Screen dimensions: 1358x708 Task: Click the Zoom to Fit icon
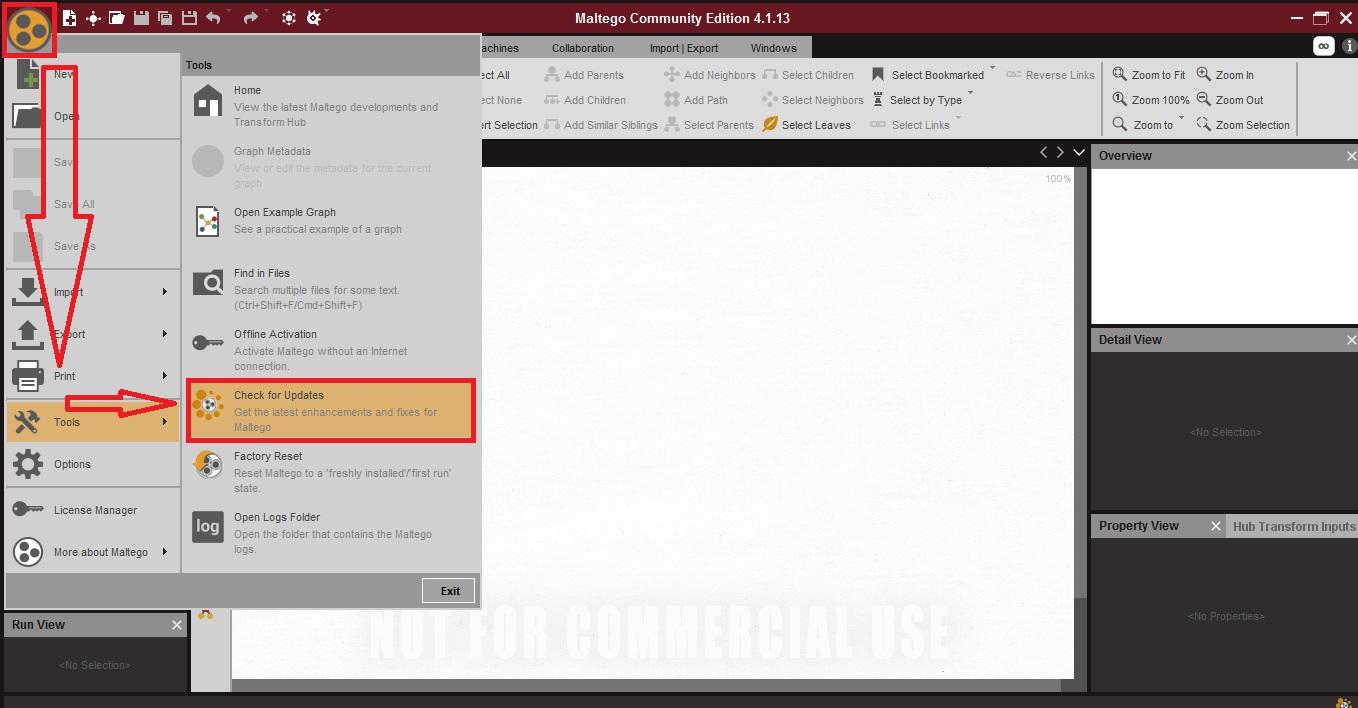coord(1120,74)
